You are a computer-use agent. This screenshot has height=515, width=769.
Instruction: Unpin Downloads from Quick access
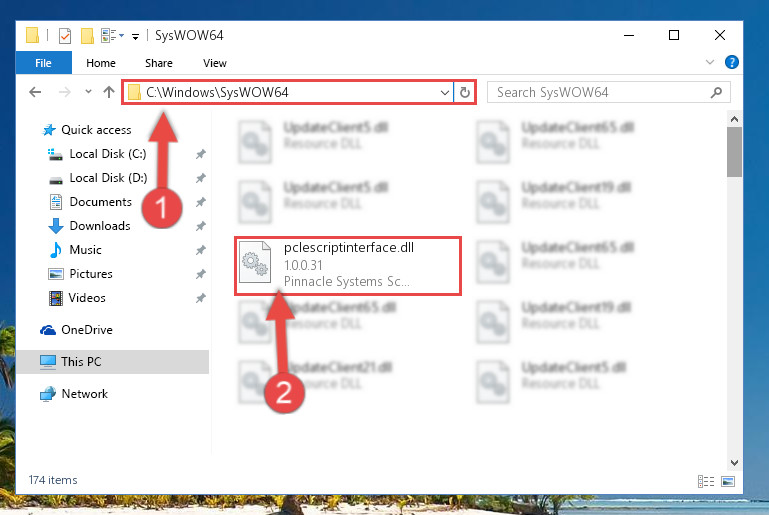[x=201, y=226]
